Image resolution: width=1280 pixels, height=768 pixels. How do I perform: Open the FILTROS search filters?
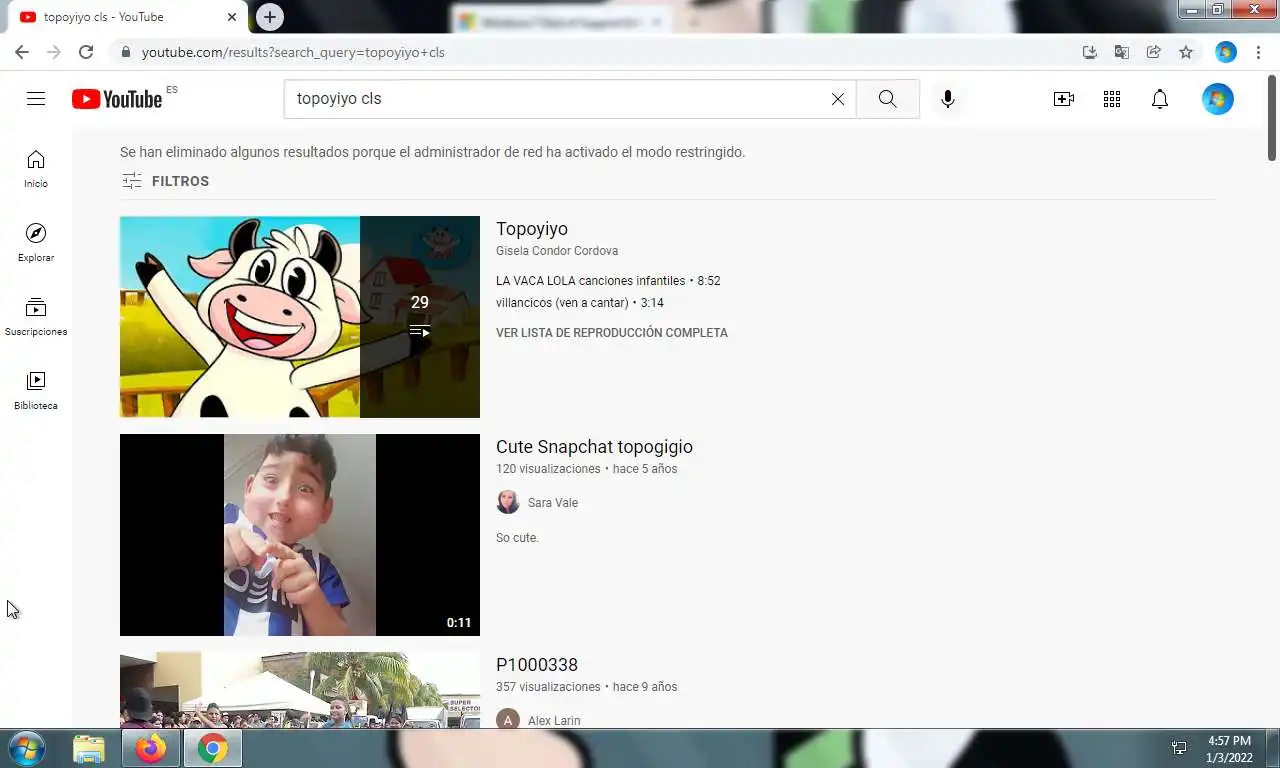tap(166, 181)
